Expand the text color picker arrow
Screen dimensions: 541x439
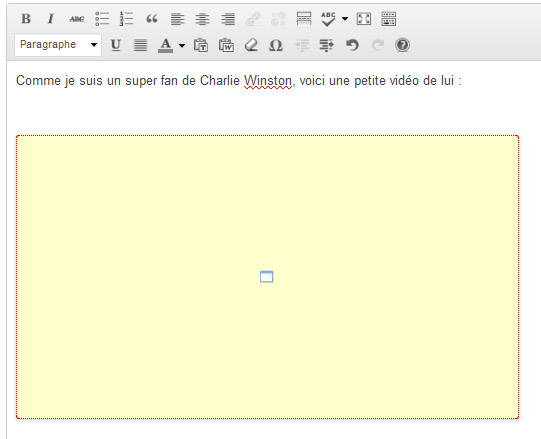[x=182, y=45]
